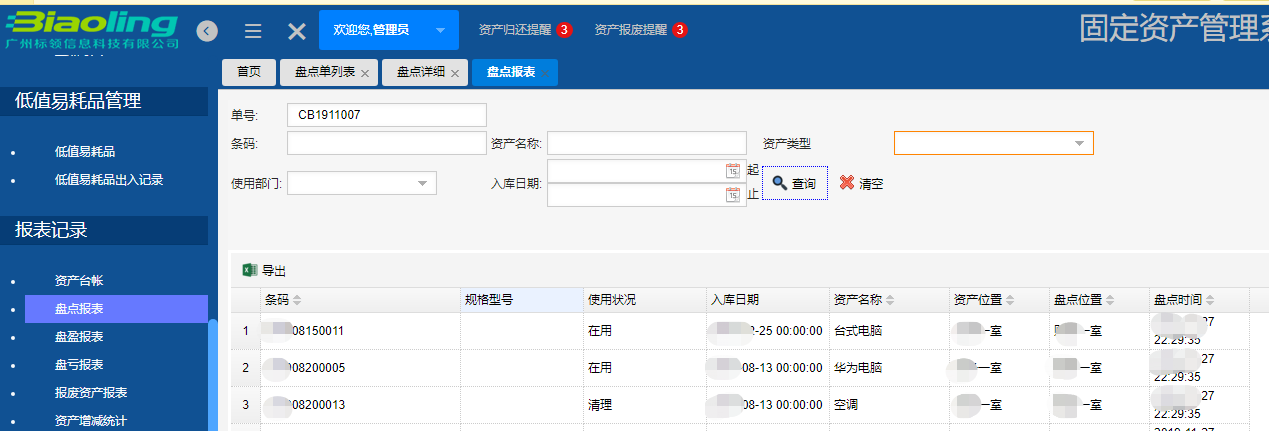Click the 查询 search button
The height and width of the screenshot is (431, 1269).
[795, 184]
